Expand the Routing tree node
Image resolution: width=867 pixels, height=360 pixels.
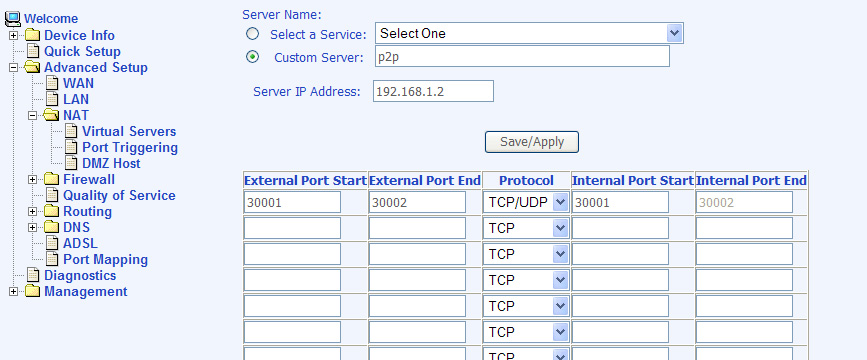click(x=32, y=212)
